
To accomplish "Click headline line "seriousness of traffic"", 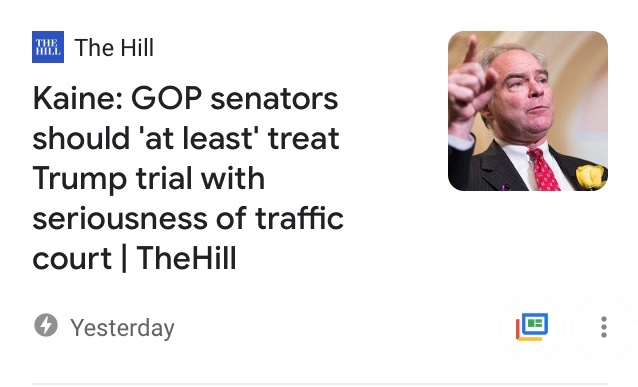I will pyautogui.click(x=188, y=219).
